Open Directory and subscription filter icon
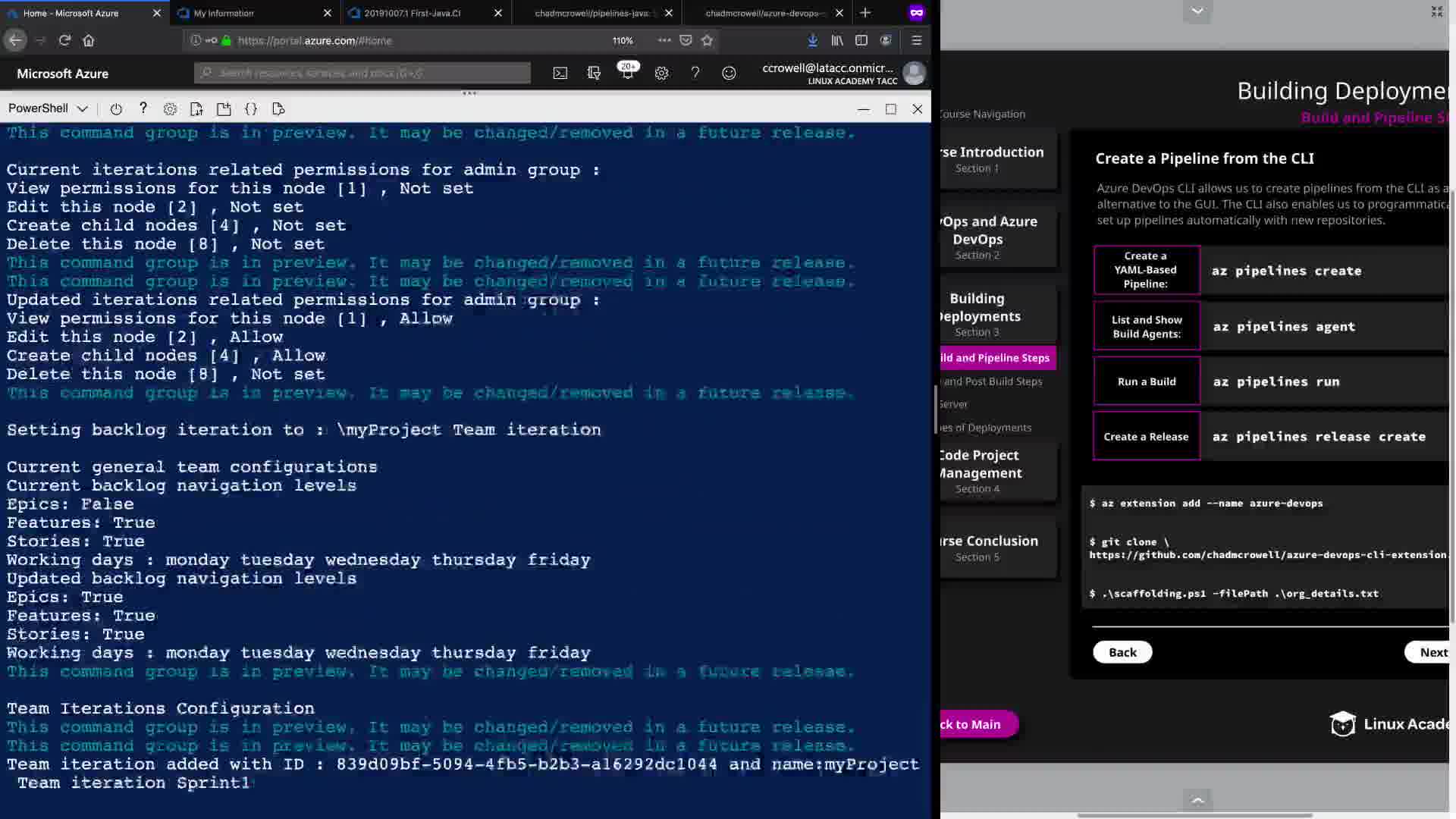The width and height of the screenshot is (1456, 819). [x=594, y=74]
